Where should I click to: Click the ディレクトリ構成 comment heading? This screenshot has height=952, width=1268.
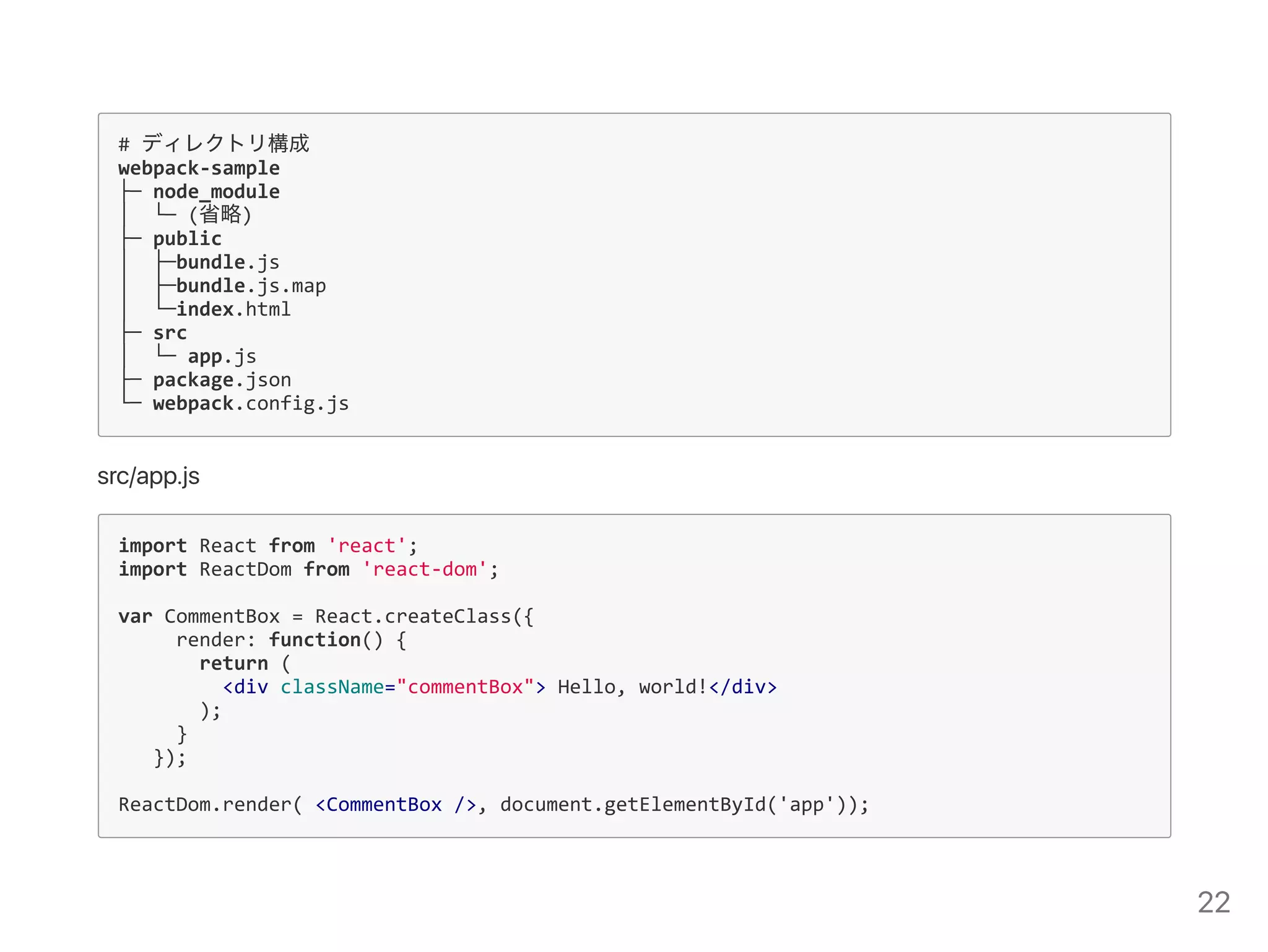tap(225, 144)
